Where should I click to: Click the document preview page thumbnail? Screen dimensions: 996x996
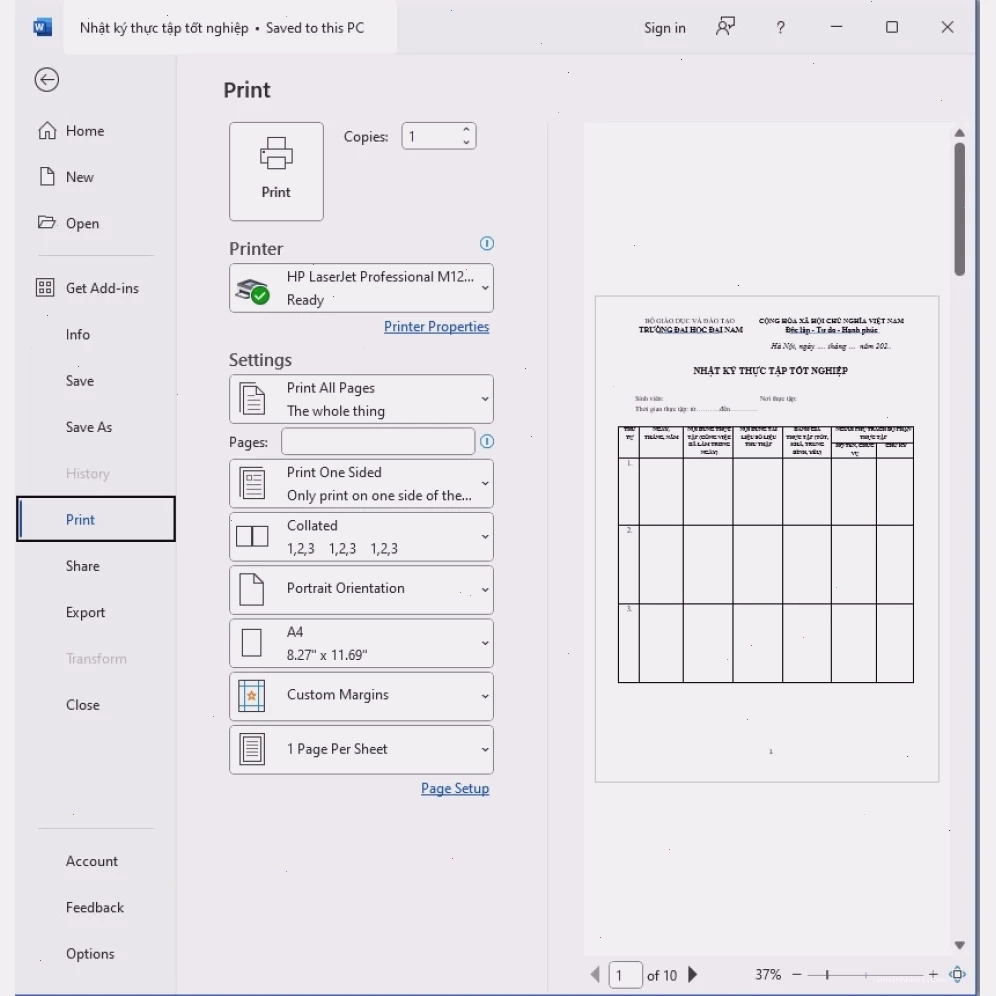pos(767,539)
